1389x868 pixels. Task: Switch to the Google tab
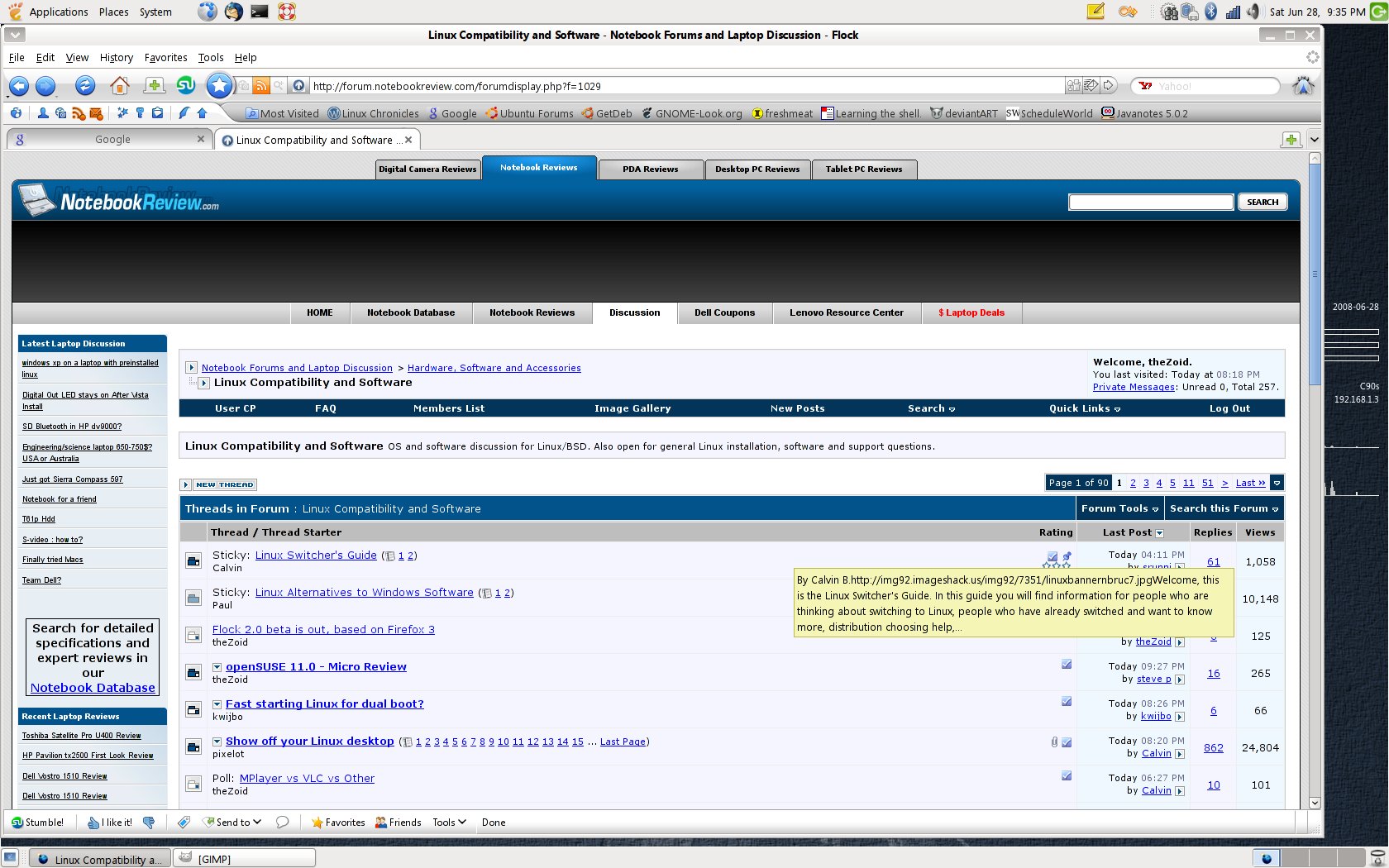click(x=109, y=140)
